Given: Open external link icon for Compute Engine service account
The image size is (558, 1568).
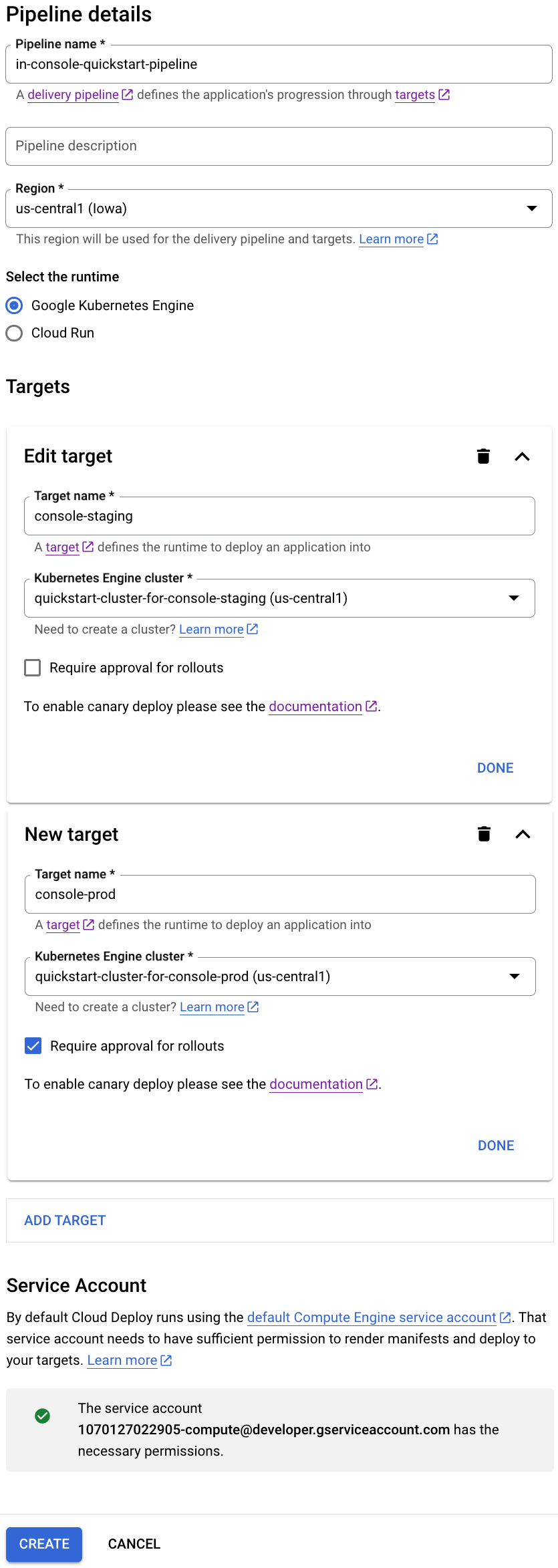Looking at the screenshot, I should (504, 1317).
